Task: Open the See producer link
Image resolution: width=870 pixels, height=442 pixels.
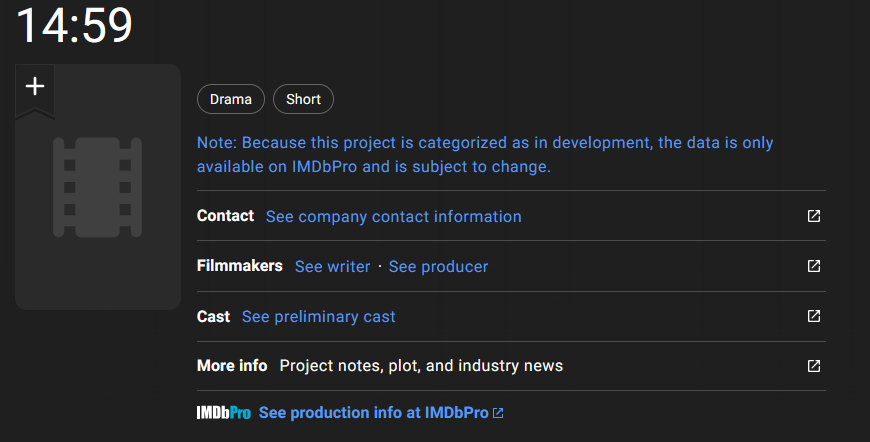Action: click(438, 267)
